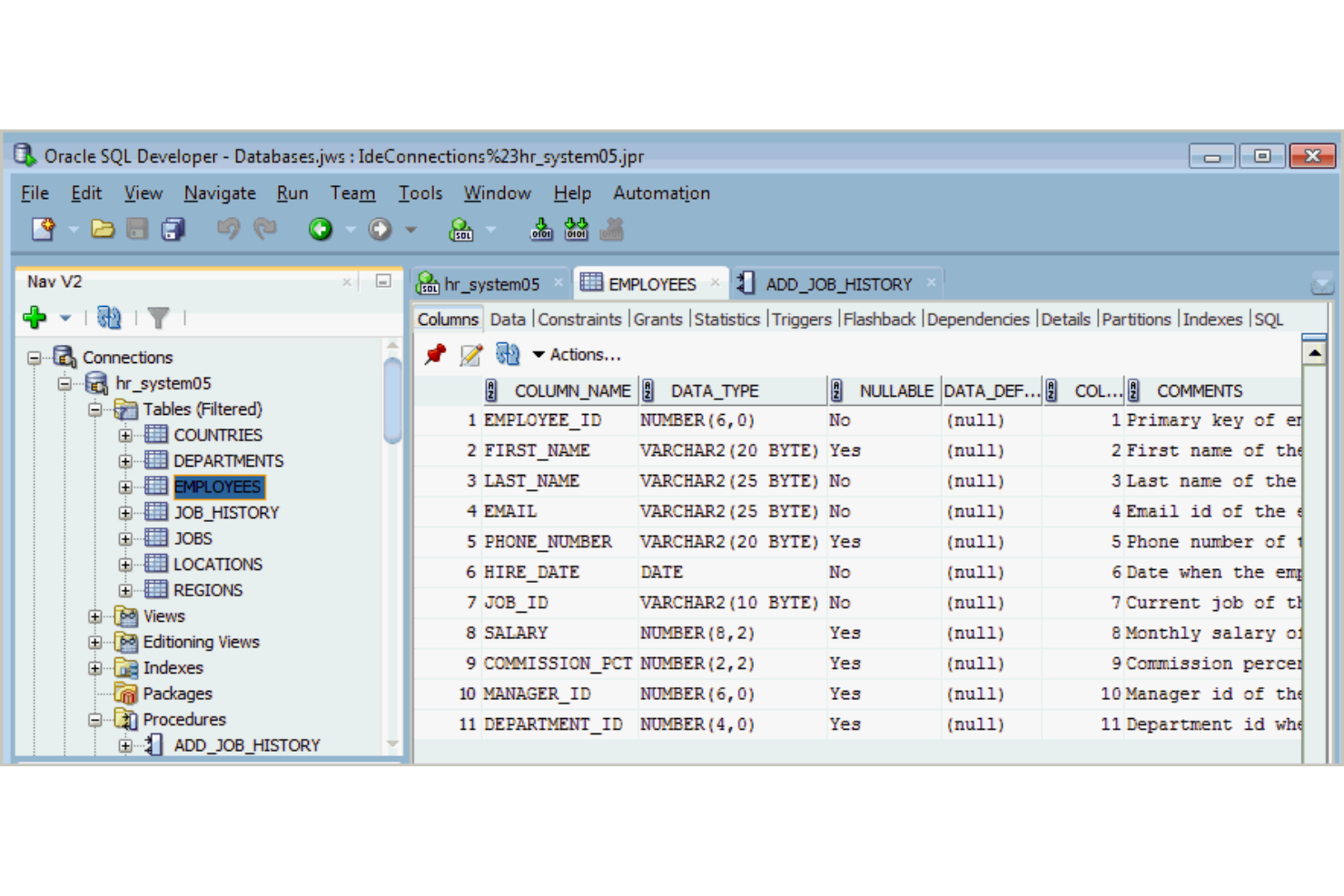Undo the last action
The height and width of the screenshot is (896, 1344).
tap(229, 229)
